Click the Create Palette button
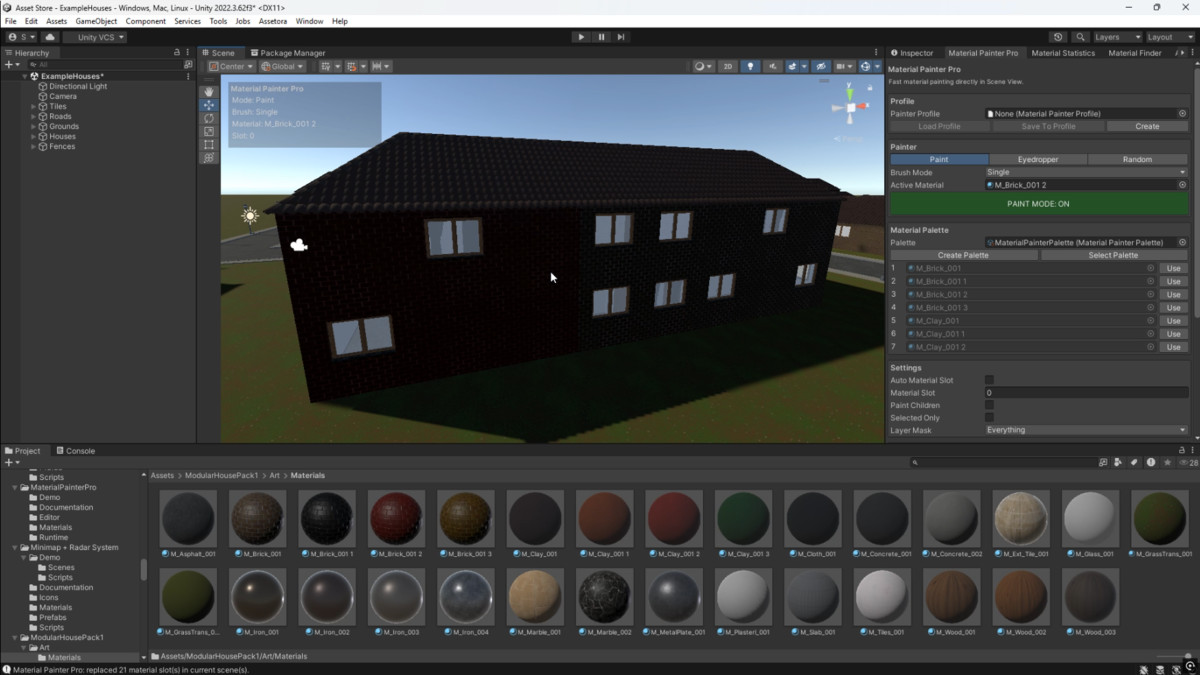Viewport: 1200px width, 675px height. pos(963,255)
